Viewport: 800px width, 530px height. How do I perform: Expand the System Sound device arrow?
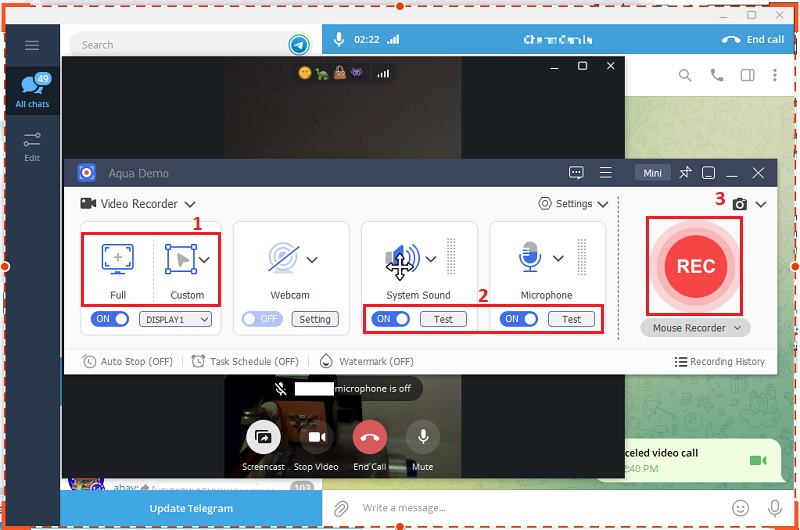431,259
